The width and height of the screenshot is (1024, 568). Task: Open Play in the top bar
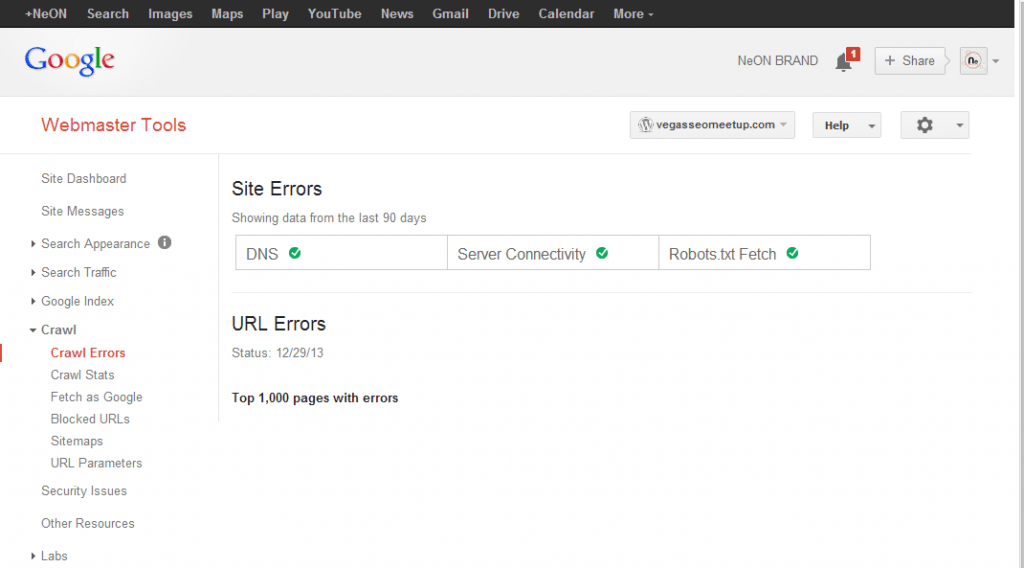click(275, 14)
